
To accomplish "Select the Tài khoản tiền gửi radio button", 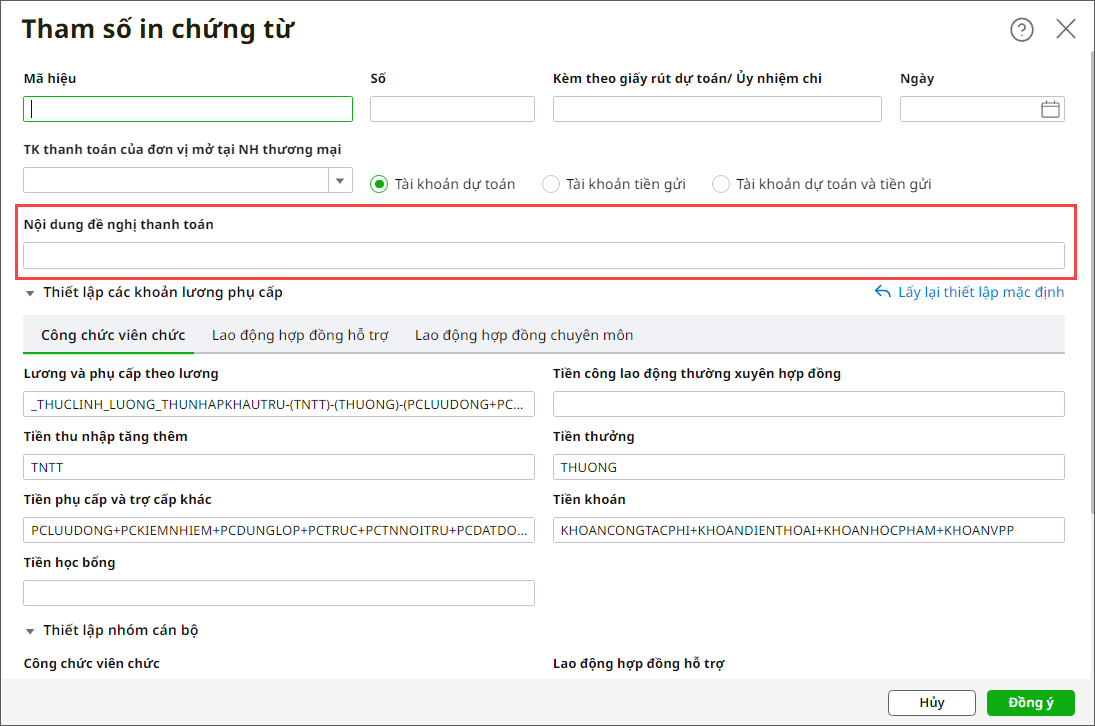I will click(550, 184).
